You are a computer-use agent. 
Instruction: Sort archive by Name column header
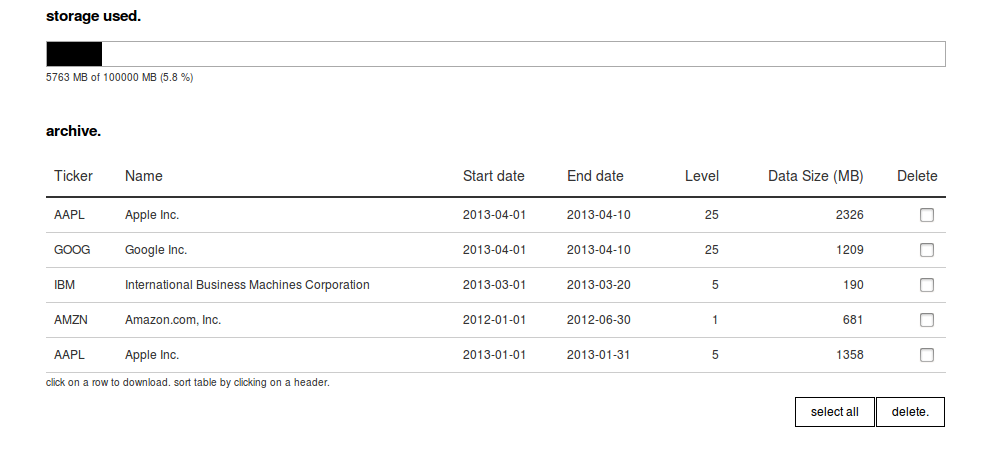point(144,176)
